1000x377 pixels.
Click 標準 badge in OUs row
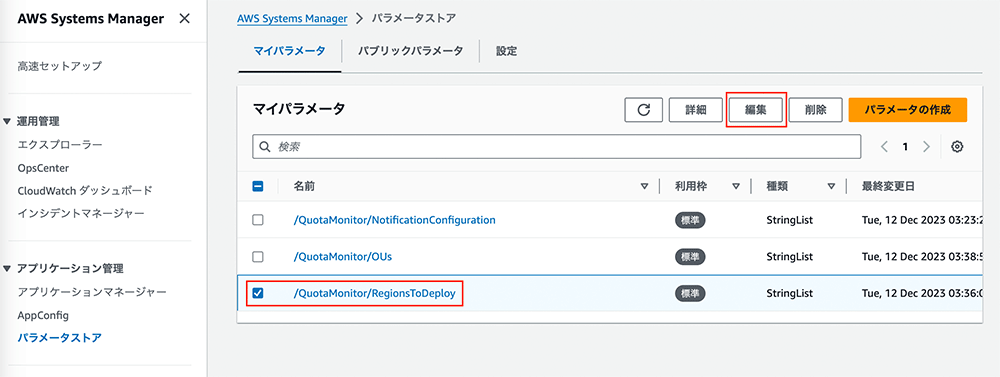[x=690, y=256]
